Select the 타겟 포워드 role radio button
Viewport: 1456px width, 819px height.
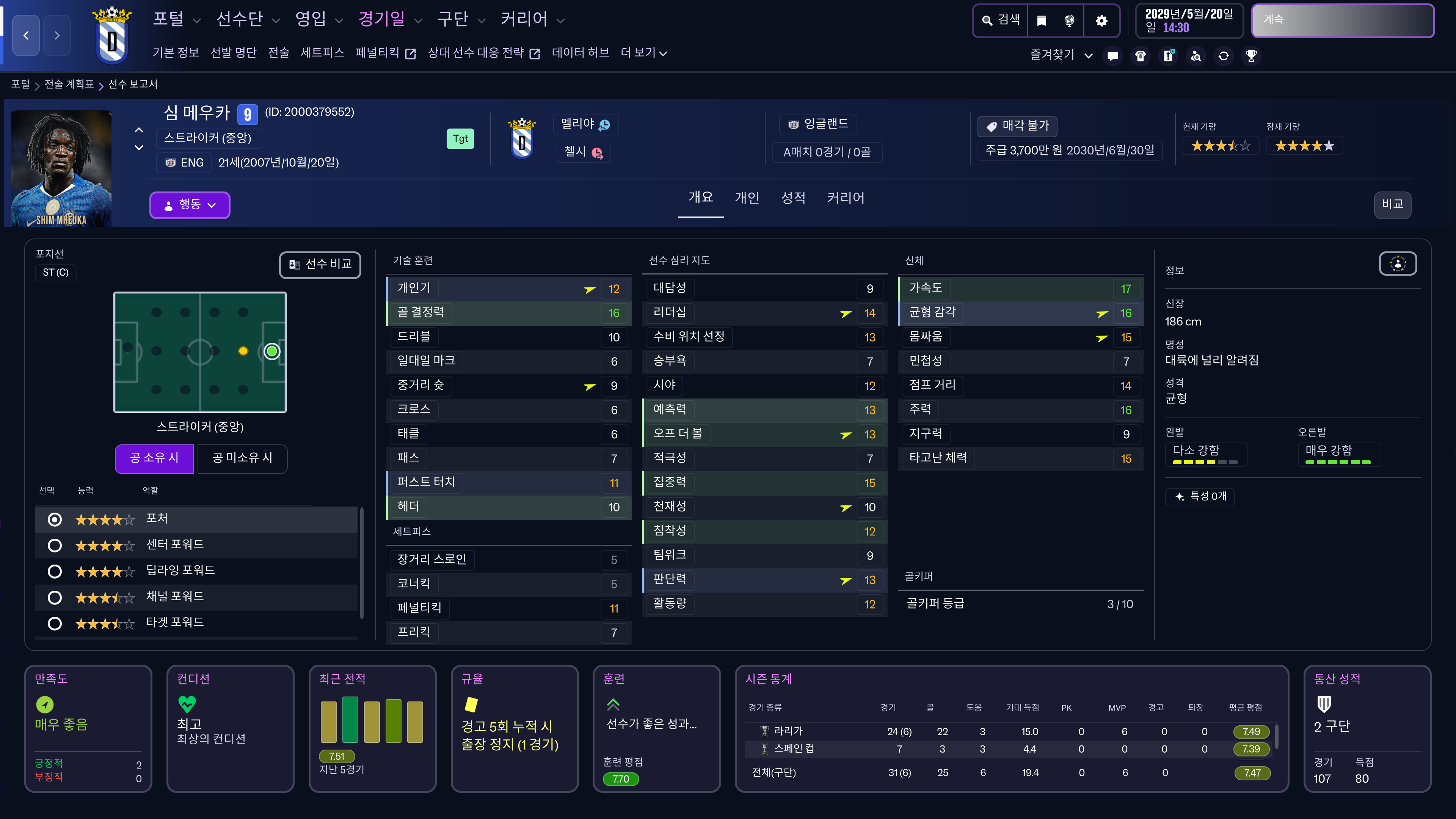coord(55,623)
